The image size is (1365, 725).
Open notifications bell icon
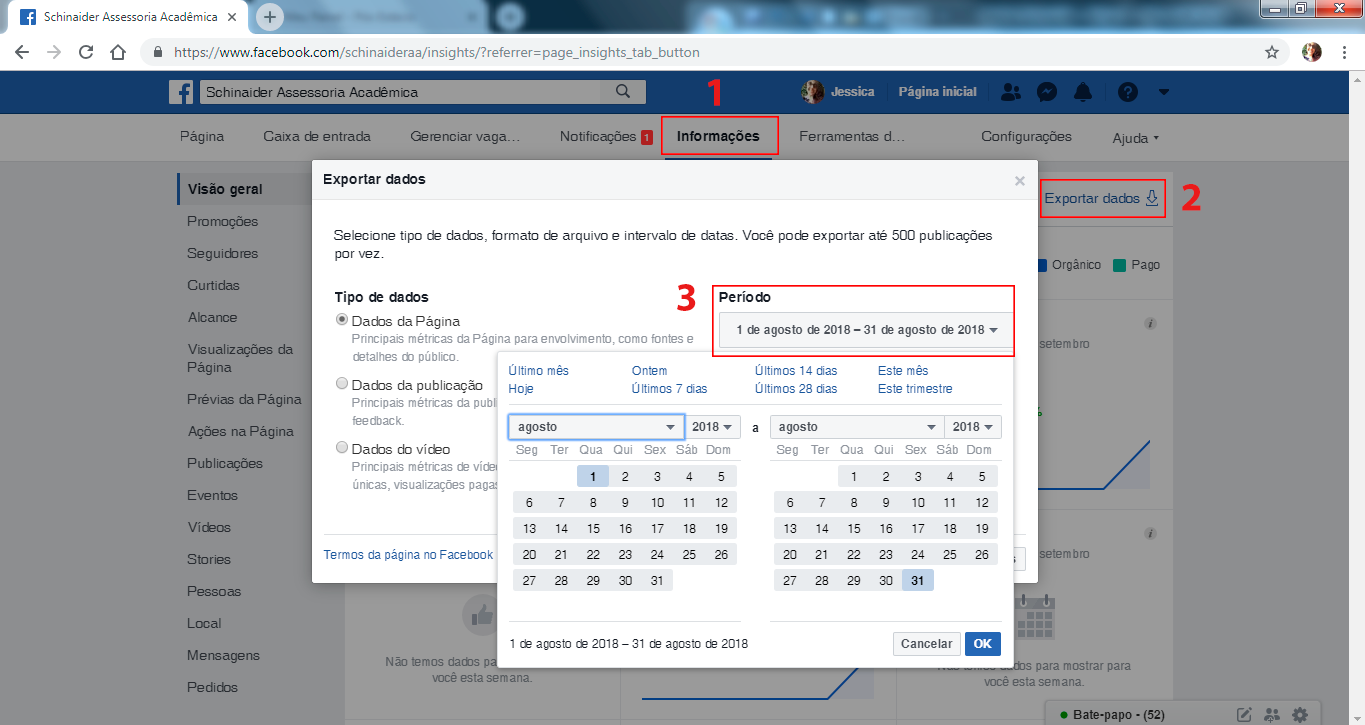point(1083,92)
